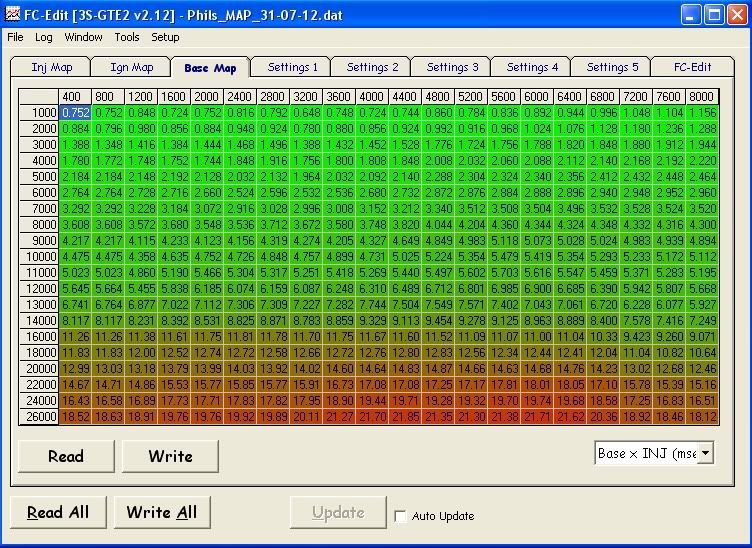Open the Settings 5 tab
The height and width of the screenshot is (548, 752).
click(x=612, y=67)
